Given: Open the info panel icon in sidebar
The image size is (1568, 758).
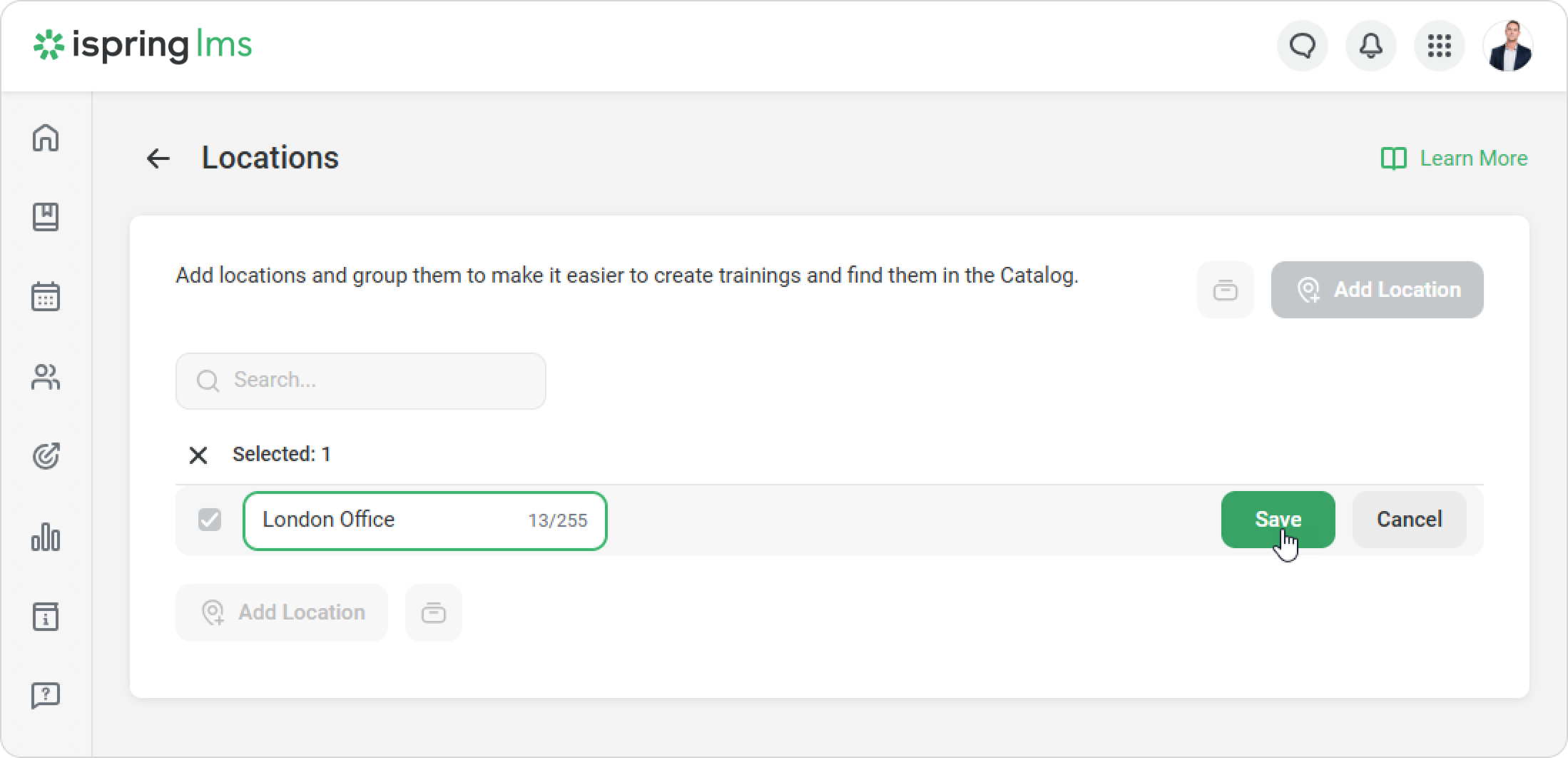Looking at the screenshot, I should (x=46, y=617).
